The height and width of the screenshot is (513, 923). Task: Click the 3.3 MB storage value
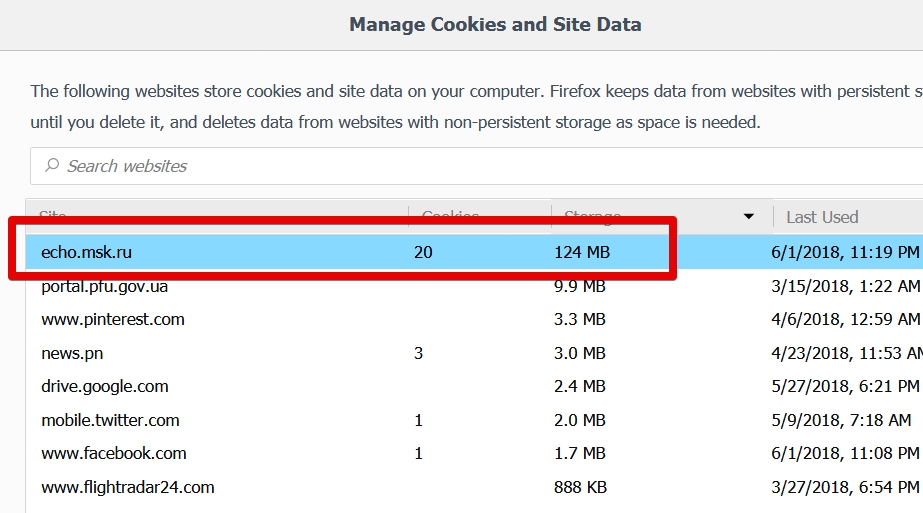click(579, 319)
